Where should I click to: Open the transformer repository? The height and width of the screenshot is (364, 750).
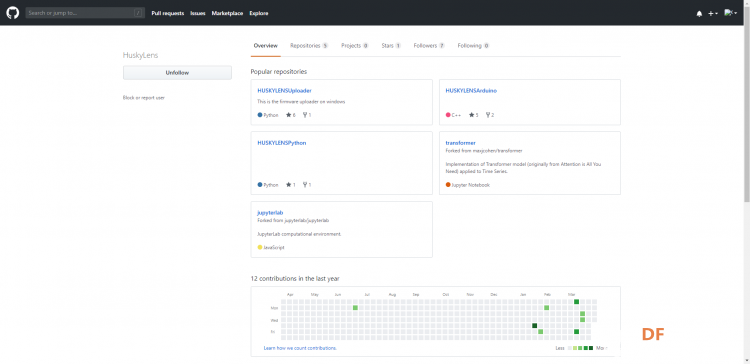(x=461, y=143)
